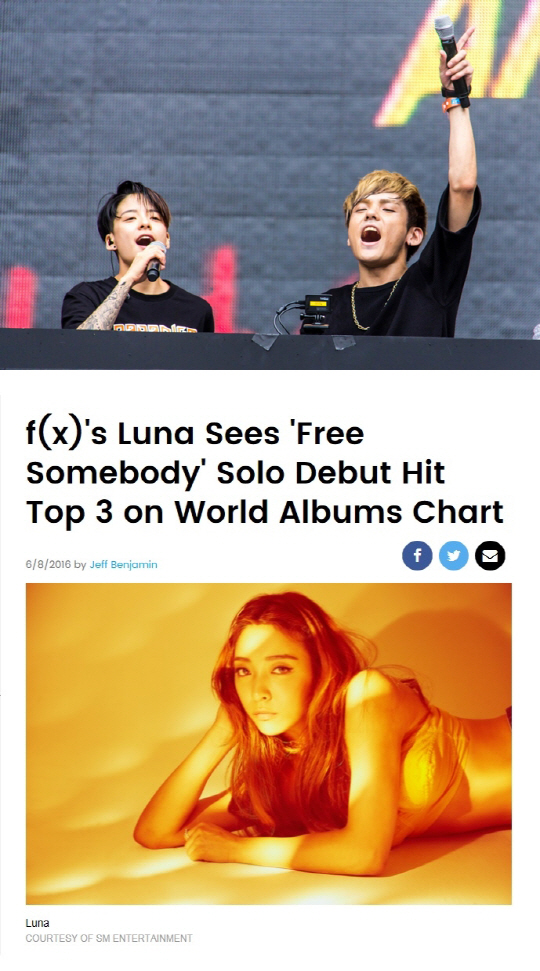
Task: Click the small monitor device on stage ledge
Action: [317, 313]
